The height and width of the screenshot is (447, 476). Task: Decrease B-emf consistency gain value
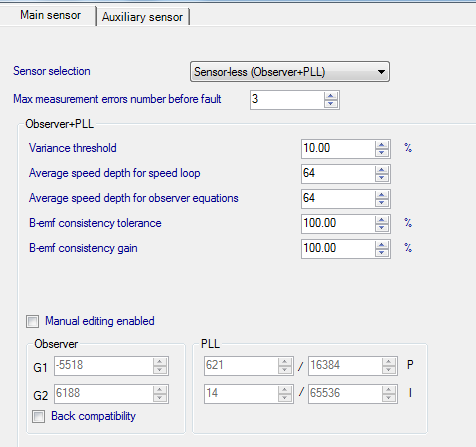tap(382, 253)
